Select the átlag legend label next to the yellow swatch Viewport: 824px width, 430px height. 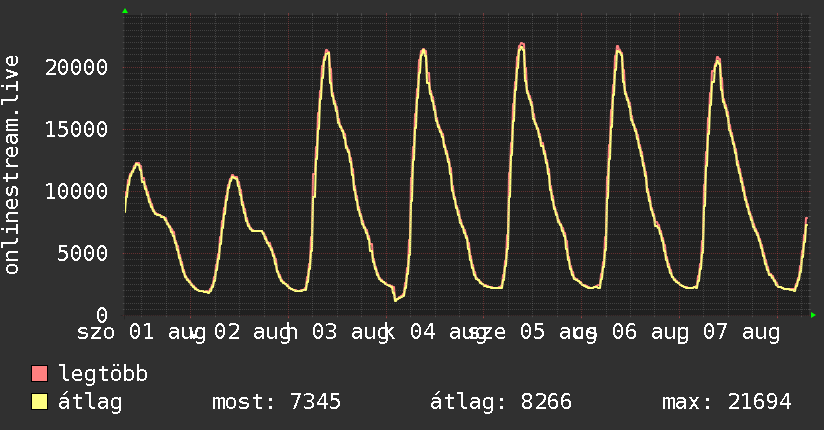(90, 402)
